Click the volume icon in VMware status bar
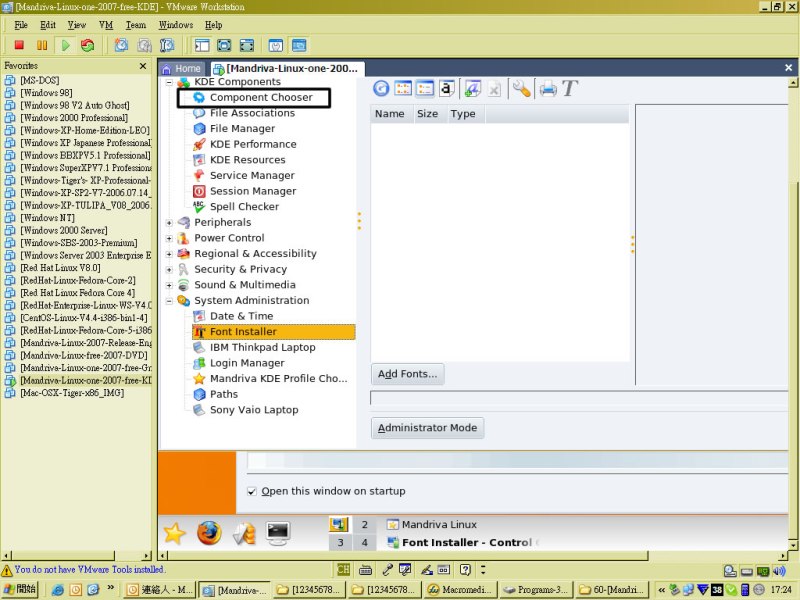Viewport: 800px width, 600px height. 779,570
